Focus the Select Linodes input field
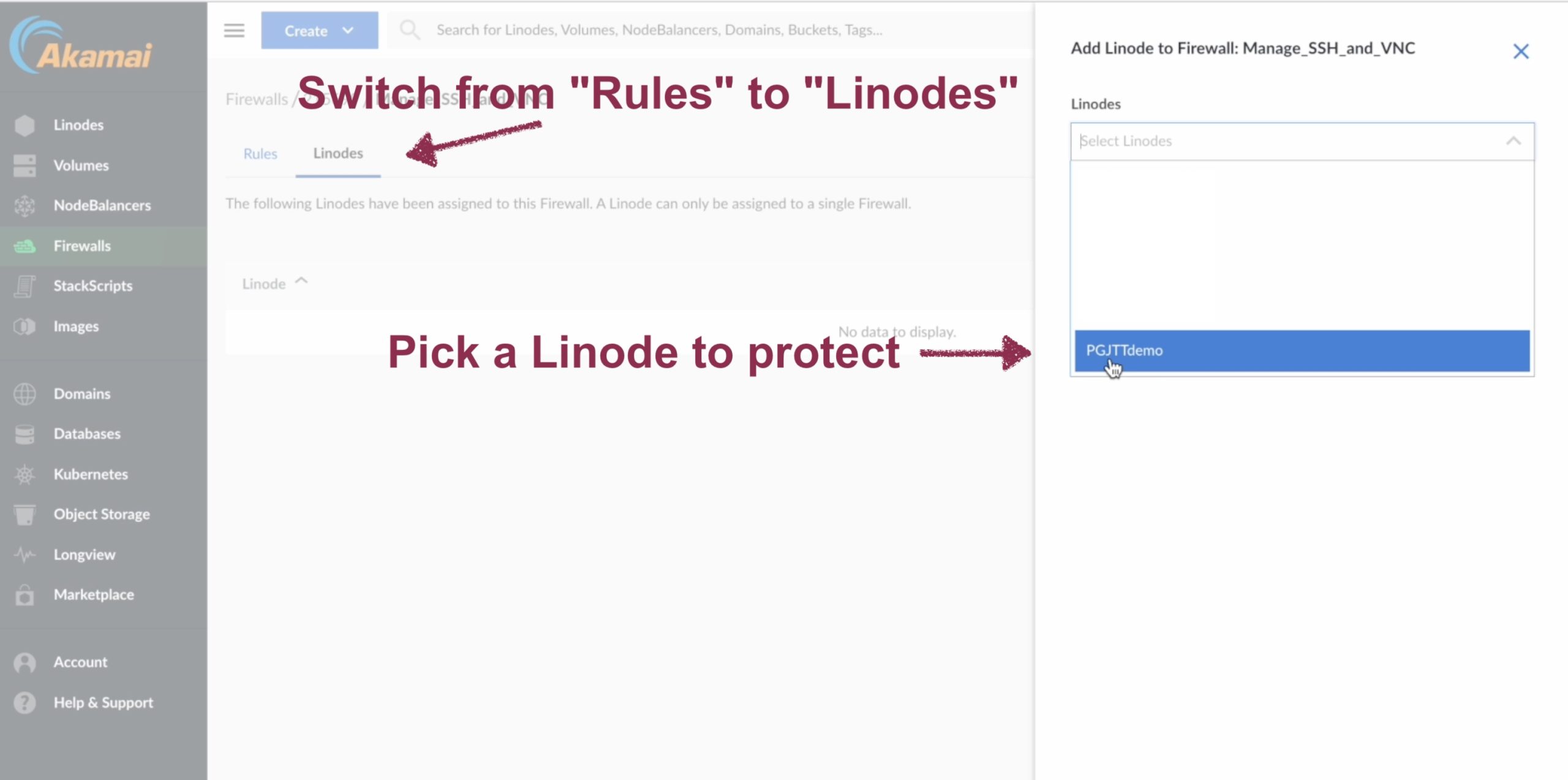This screenshot has width=1568, height=780. [1286, 142]
